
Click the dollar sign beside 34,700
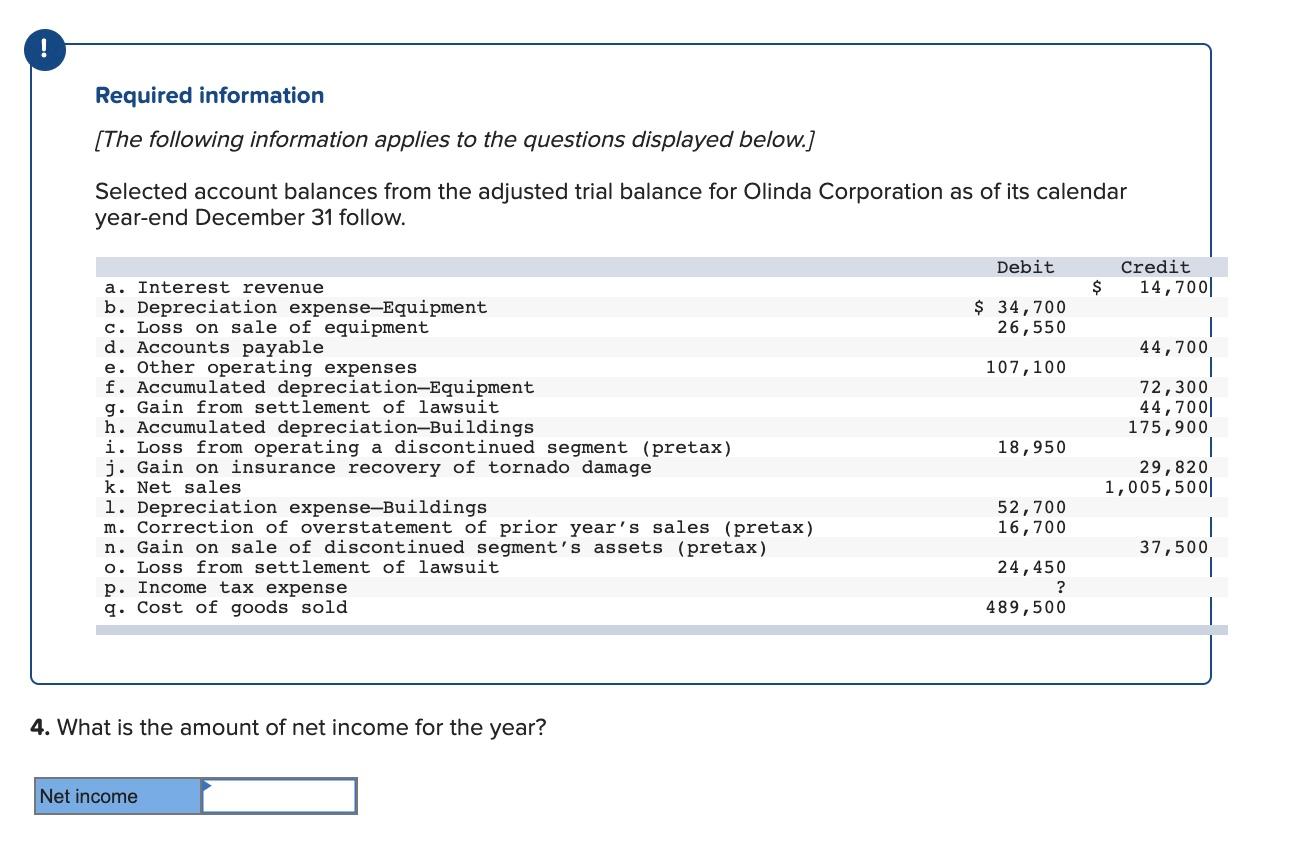978,307
